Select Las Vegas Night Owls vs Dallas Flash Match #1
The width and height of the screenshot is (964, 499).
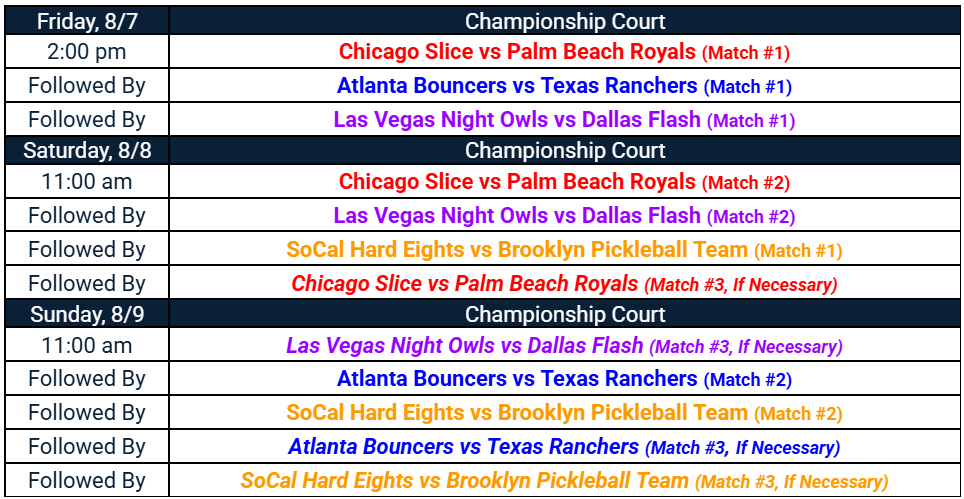(x=564, y=119)
